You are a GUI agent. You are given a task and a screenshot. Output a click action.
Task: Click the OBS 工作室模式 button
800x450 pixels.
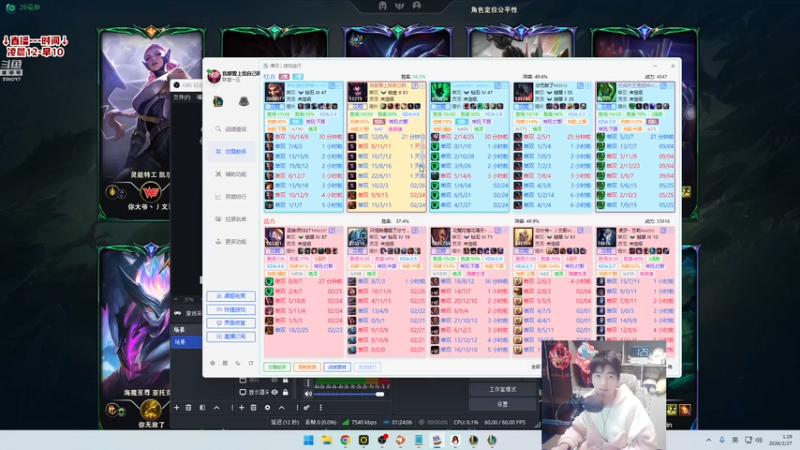tap(503, 389)
